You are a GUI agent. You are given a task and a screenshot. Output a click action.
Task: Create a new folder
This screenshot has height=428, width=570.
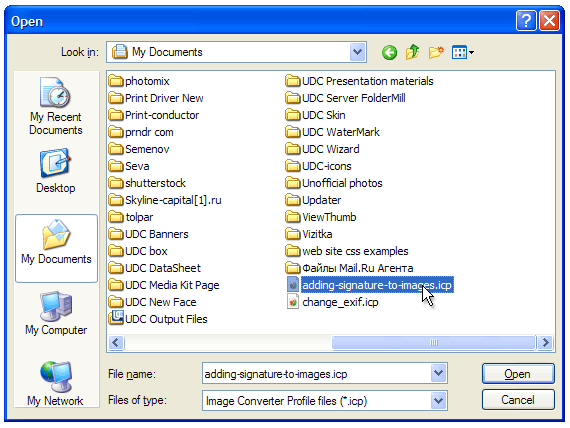click(x=436, y=52)
